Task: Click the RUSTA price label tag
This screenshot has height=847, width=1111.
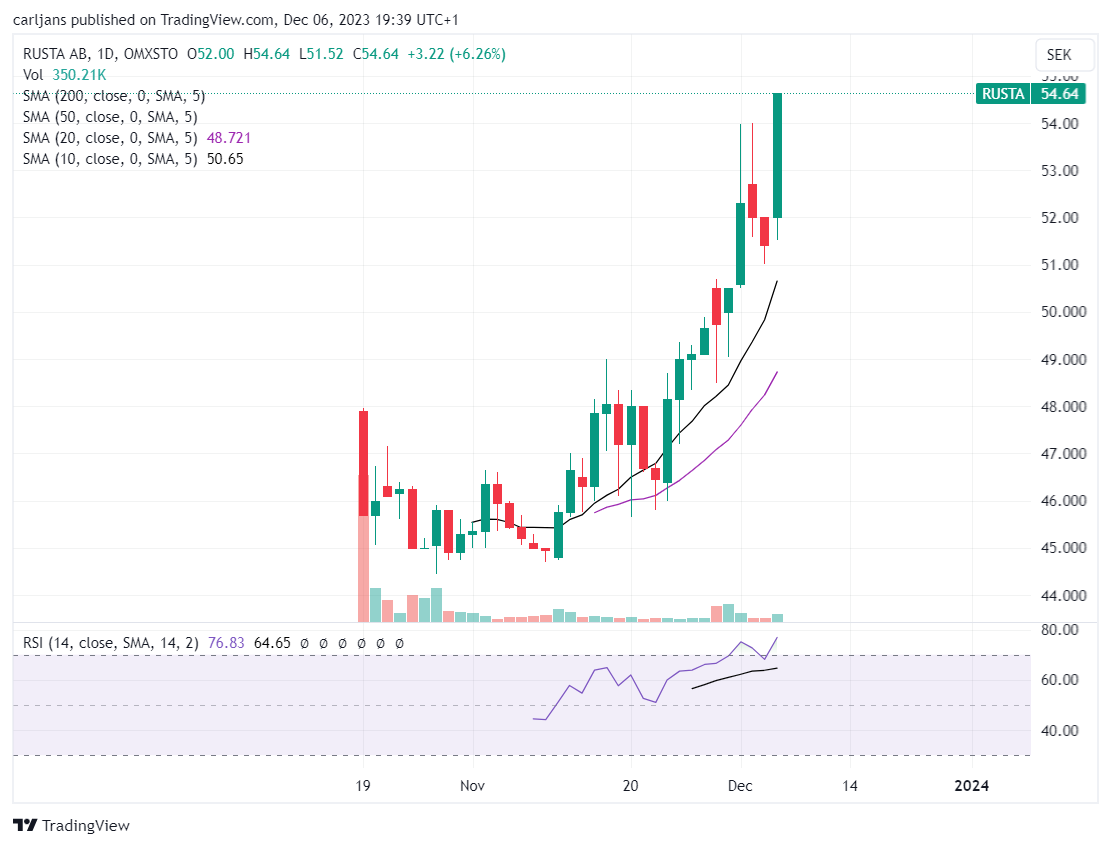Action: pyautogui.click(x=1003, y=94)
